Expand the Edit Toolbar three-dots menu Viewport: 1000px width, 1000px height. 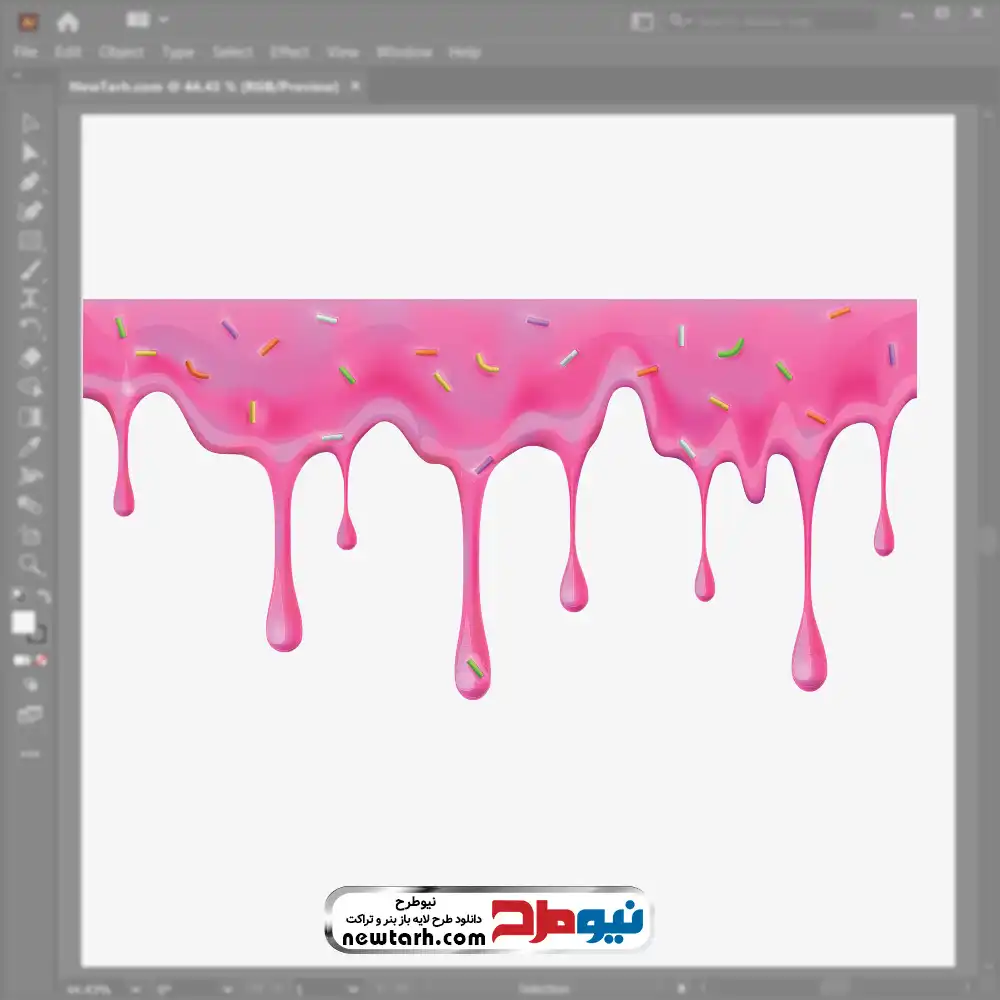pyautogui.click(x=30, y=753)
